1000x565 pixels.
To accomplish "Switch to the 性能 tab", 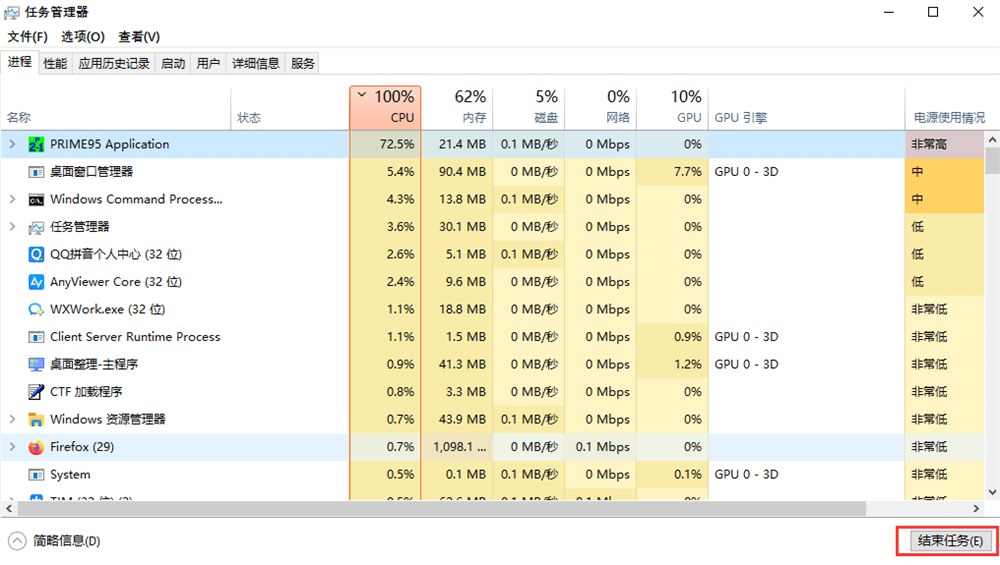I will pos(55,63).
